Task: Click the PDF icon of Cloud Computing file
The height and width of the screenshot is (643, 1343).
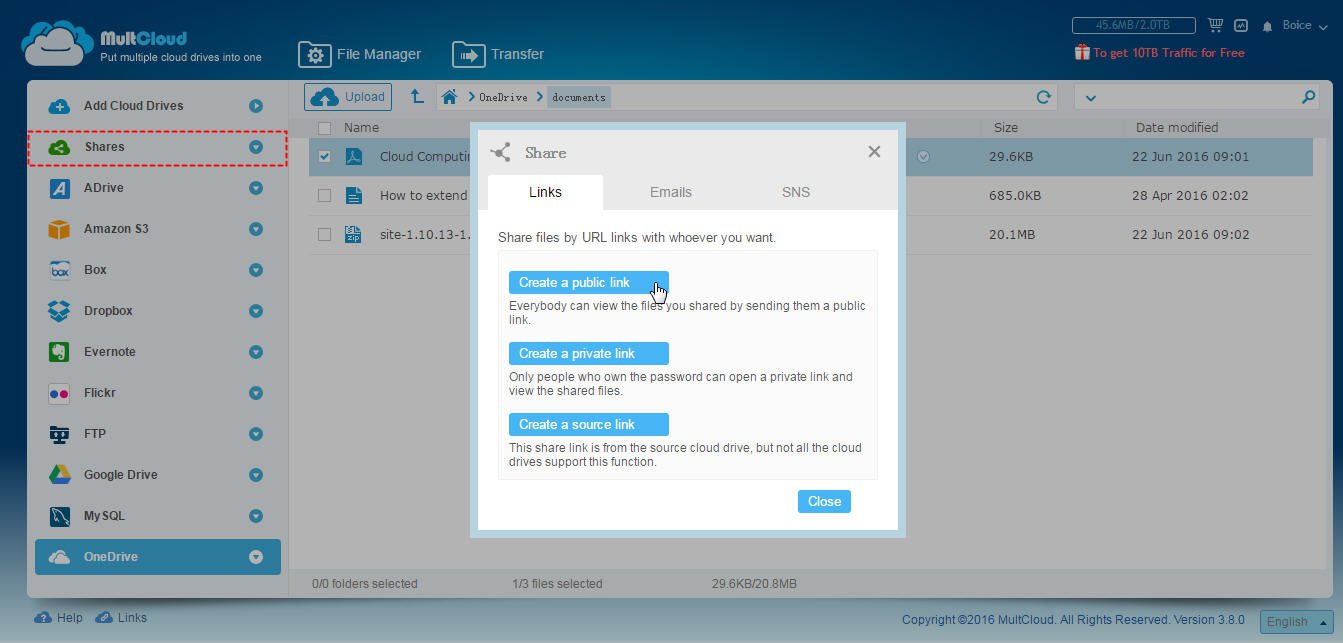Action: 353,156
